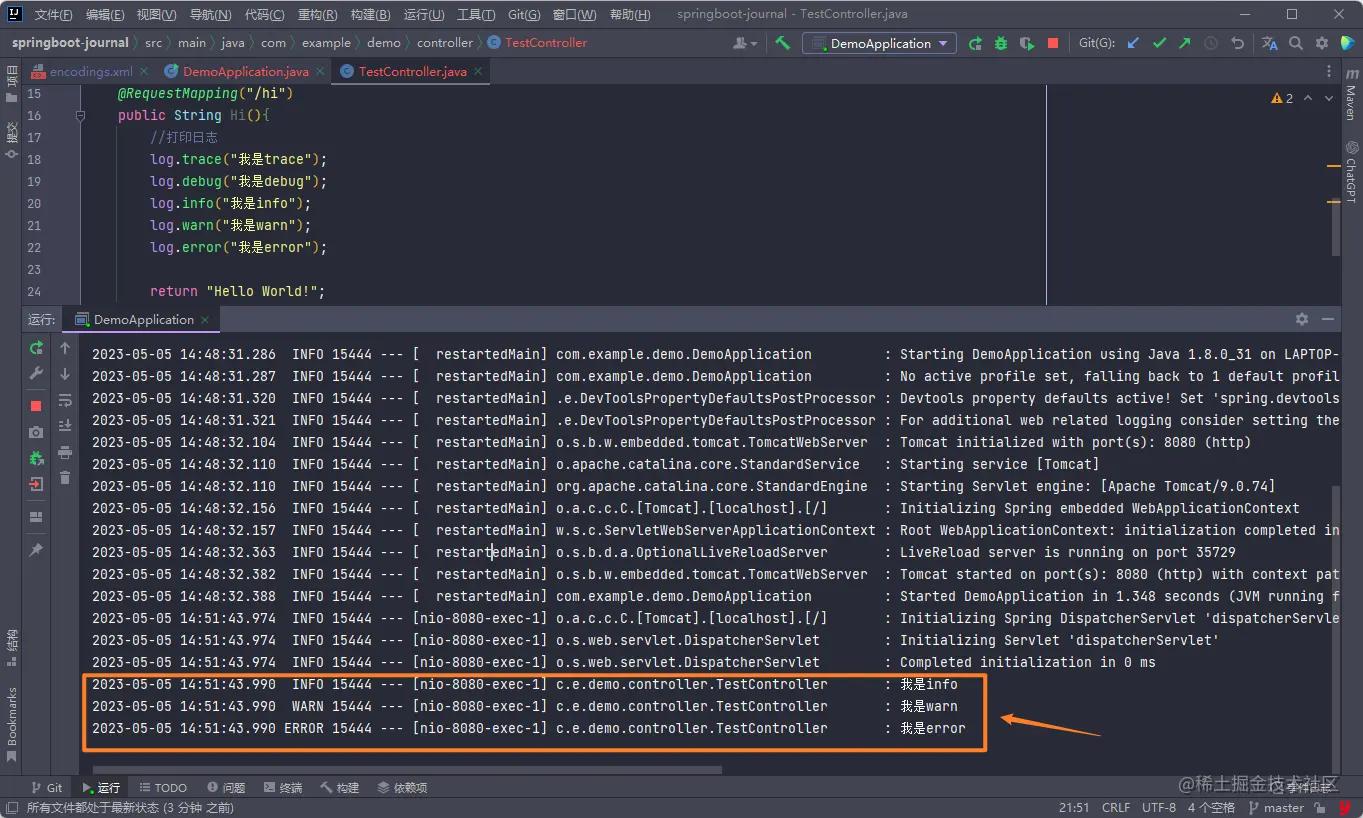Clear console output with trash icon
This screenshot has width=1363, height=818.
[x=65, y=478]
